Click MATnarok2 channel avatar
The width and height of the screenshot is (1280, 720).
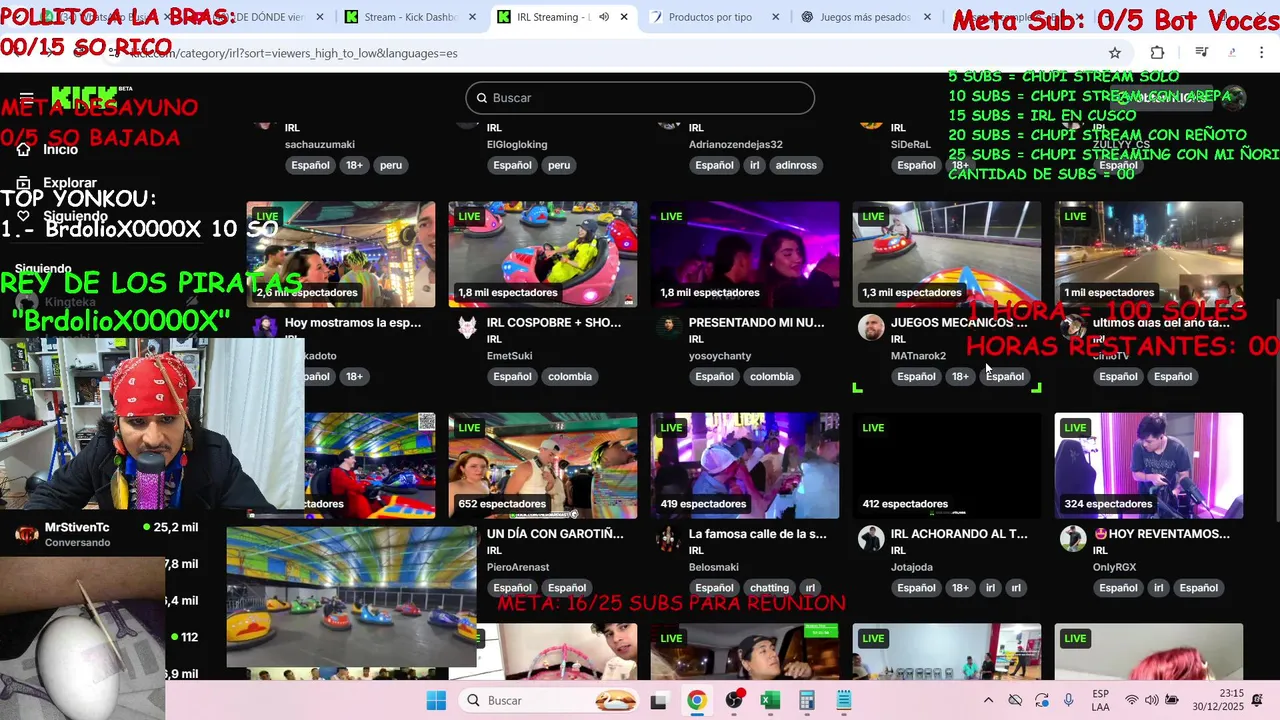(871, 327)
